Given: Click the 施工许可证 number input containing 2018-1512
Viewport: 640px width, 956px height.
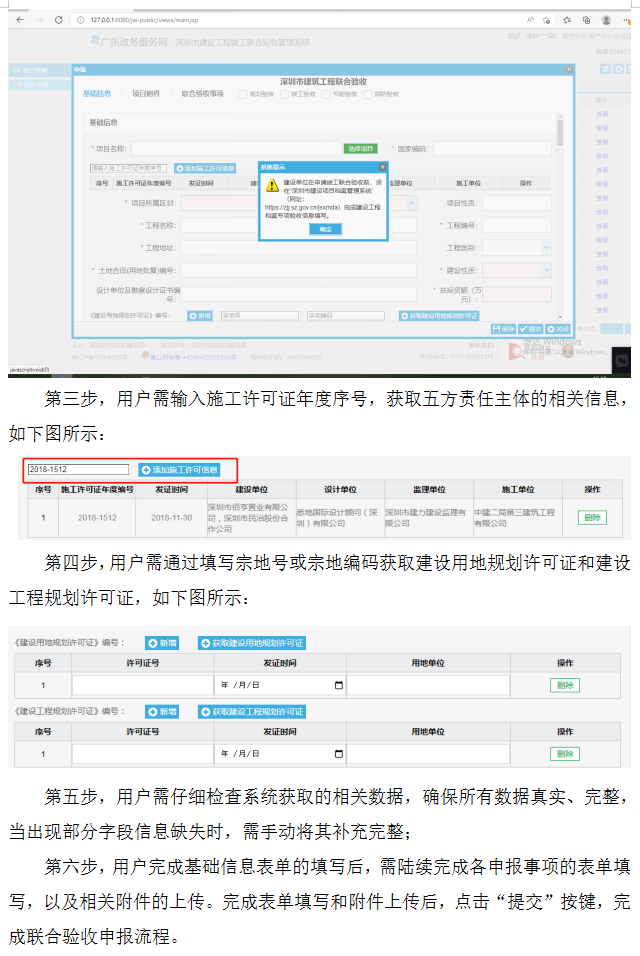Looking at the screenshot, I should (x=79, y=469).
